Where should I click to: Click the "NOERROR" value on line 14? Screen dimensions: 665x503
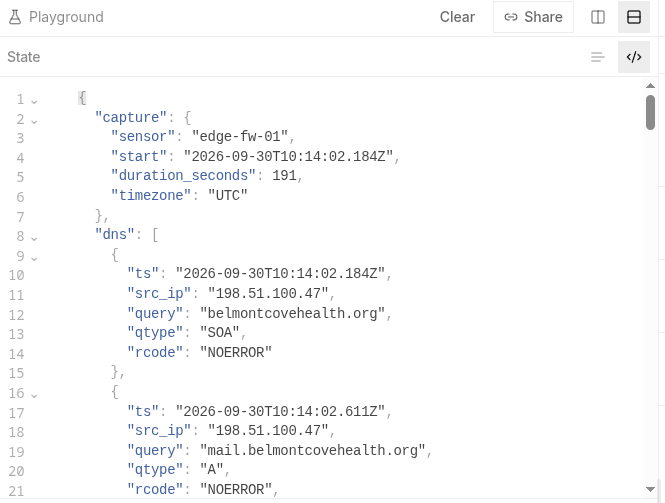(236, 352)
